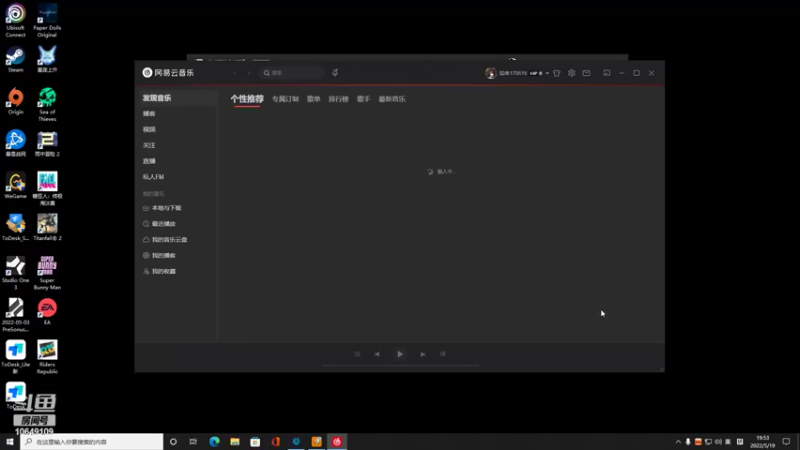Open the Windows Start menu

coord(10,442)
